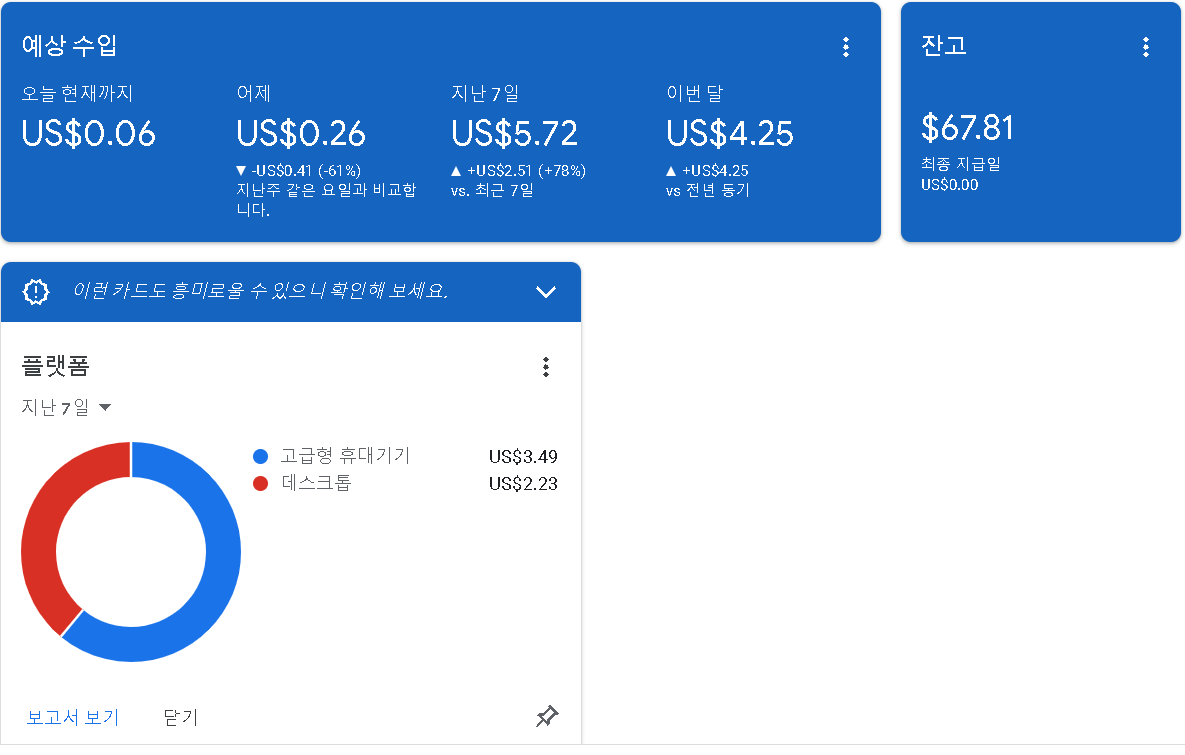Click the last payment US$0.00 value
This screenshot has height=755, width=1185.
tap(949, 185)
